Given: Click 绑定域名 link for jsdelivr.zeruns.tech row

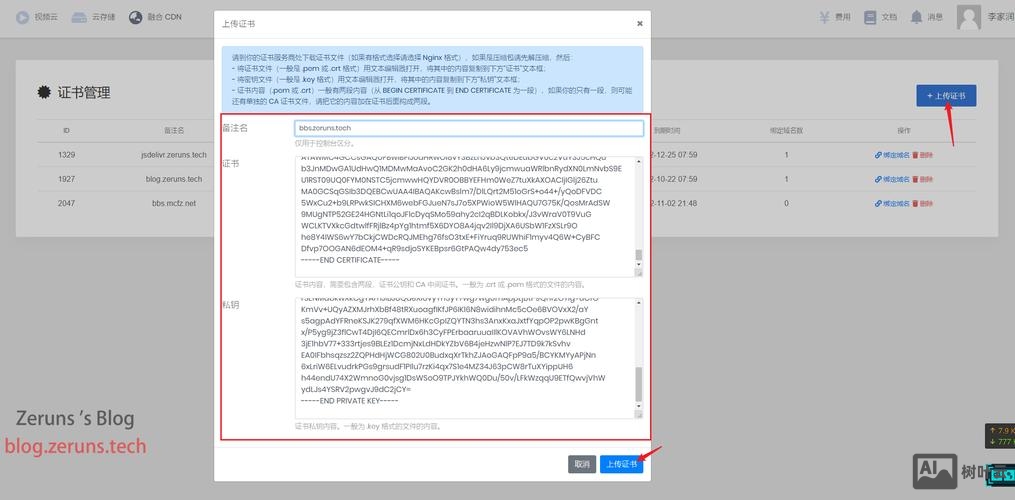Looking at the screenshot, I should pos(892,155).
